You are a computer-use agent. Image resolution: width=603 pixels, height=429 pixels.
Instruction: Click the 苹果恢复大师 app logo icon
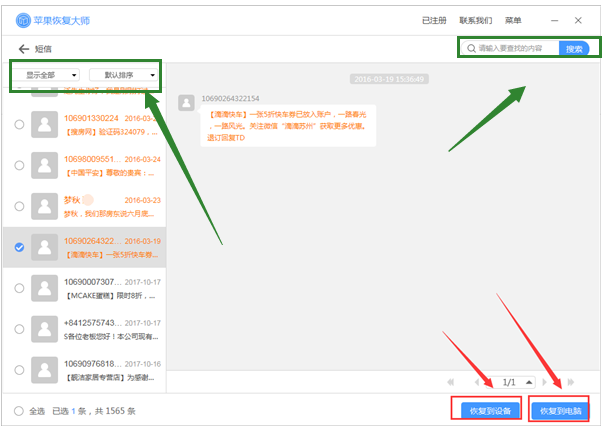(x=23, y=20)
